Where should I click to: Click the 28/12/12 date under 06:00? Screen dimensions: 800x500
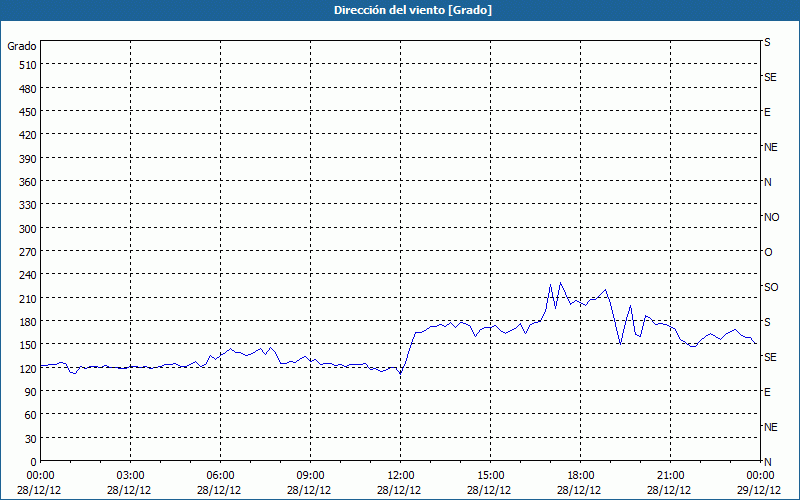tap(219, 490)
